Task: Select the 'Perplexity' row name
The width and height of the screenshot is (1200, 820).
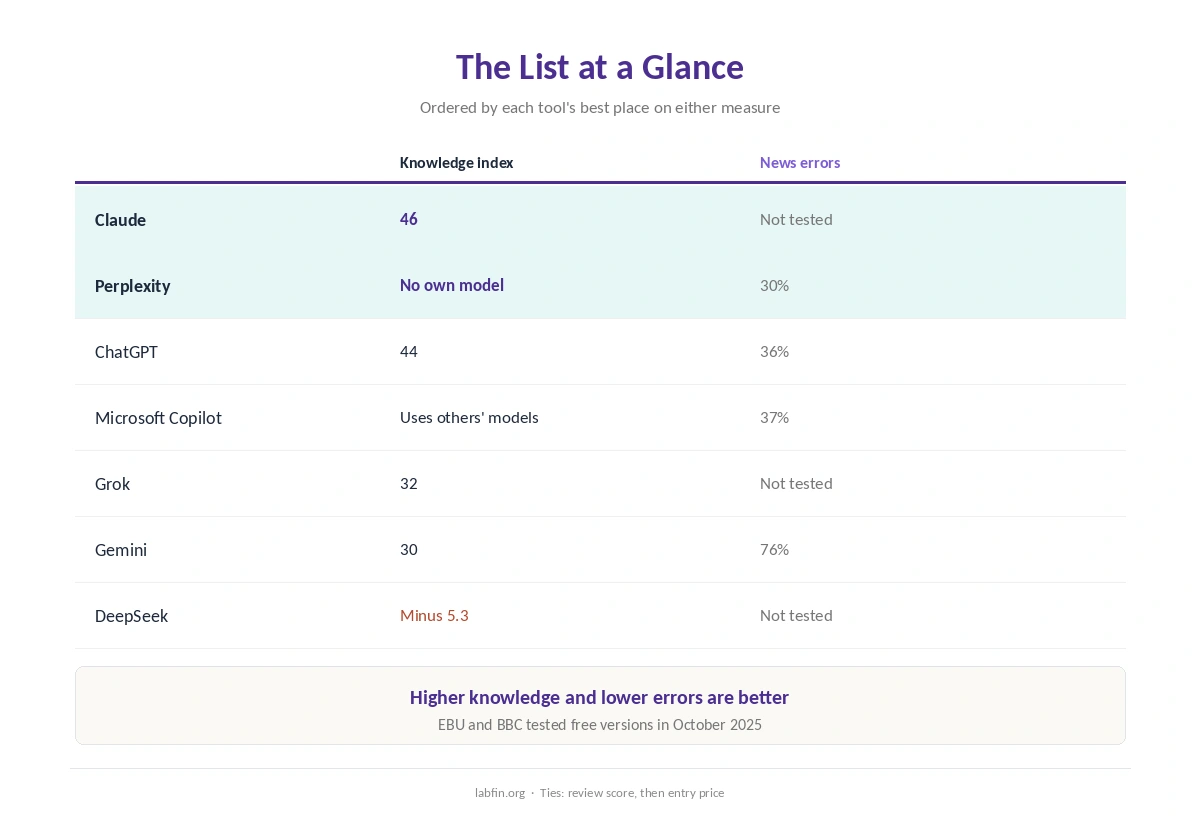Action: coord(132,286)
